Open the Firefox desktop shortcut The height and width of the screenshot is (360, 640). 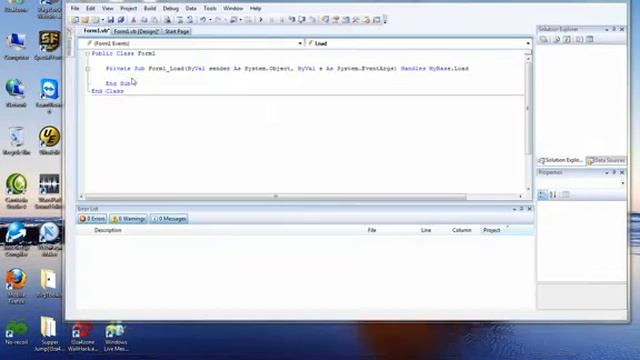coord(16,286)
